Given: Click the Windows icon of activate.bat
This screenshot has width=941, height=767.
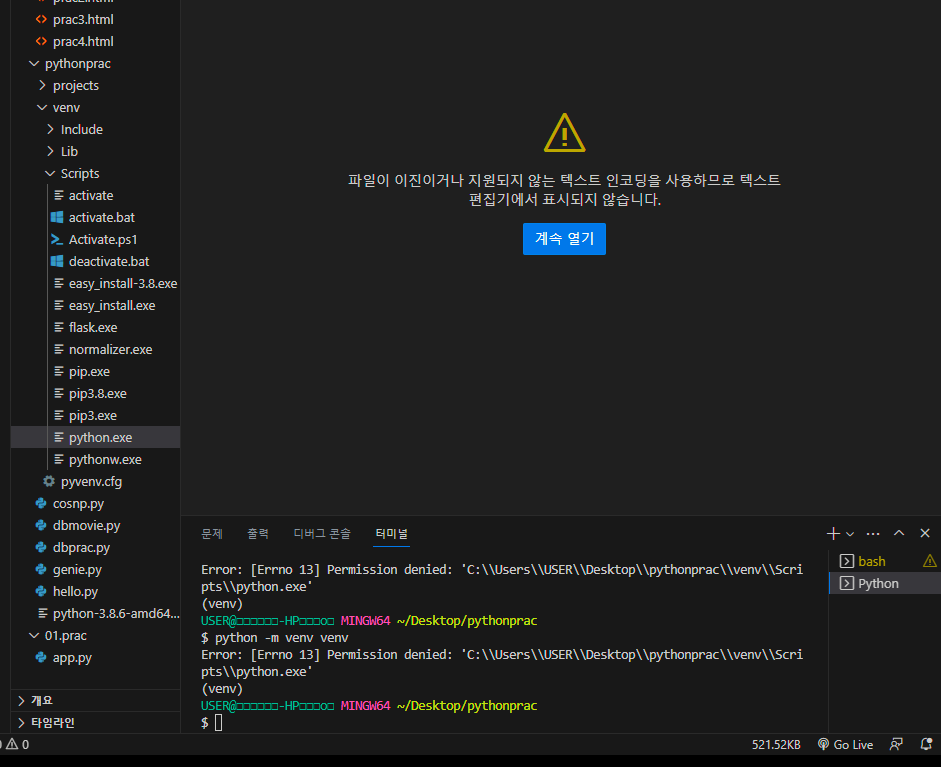Looking at the screenshot, I should pyautogui.click(x=57, y=217).
